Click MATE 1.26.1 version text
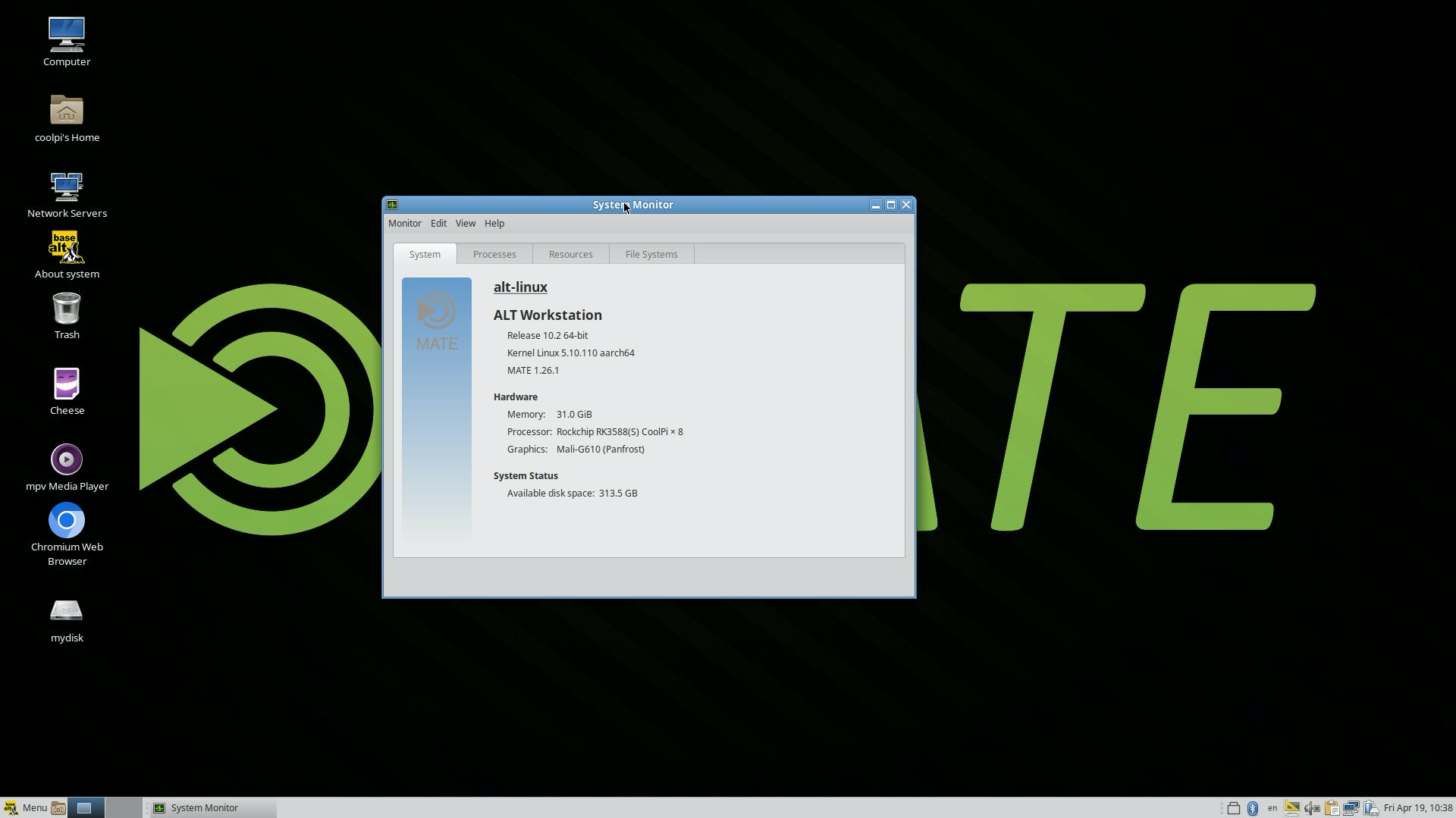Image resolution: width=1456 pixels, height=818 pixels. (x=533, y=371)
